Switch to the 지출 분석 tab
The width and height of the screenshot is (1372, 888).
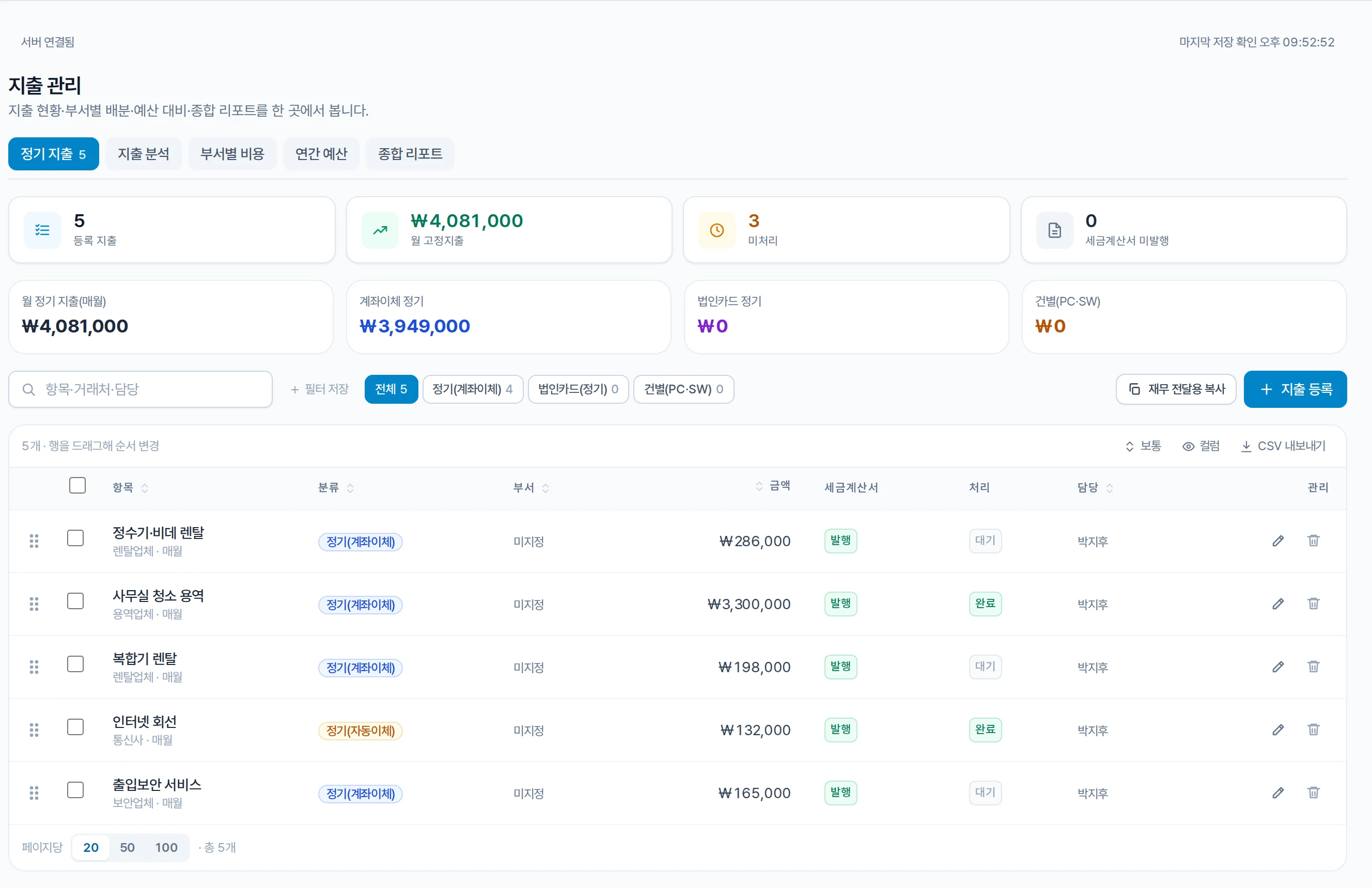pyautogui.click(x=144, y=154)
